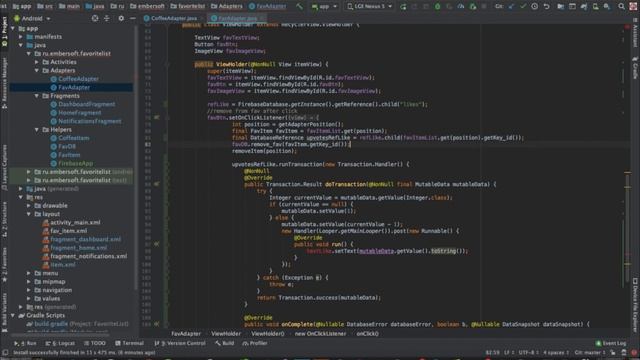Image resolution: width=640 pixels, height=360 pixels.
Task: Open DashboardFragment in project tree
Action: 82,104
